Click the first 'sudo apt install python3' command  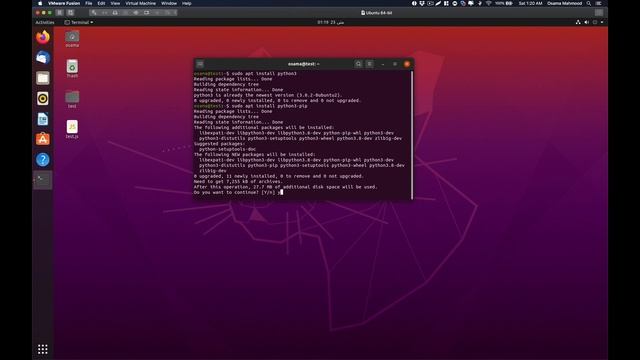(x=264, y=73)
